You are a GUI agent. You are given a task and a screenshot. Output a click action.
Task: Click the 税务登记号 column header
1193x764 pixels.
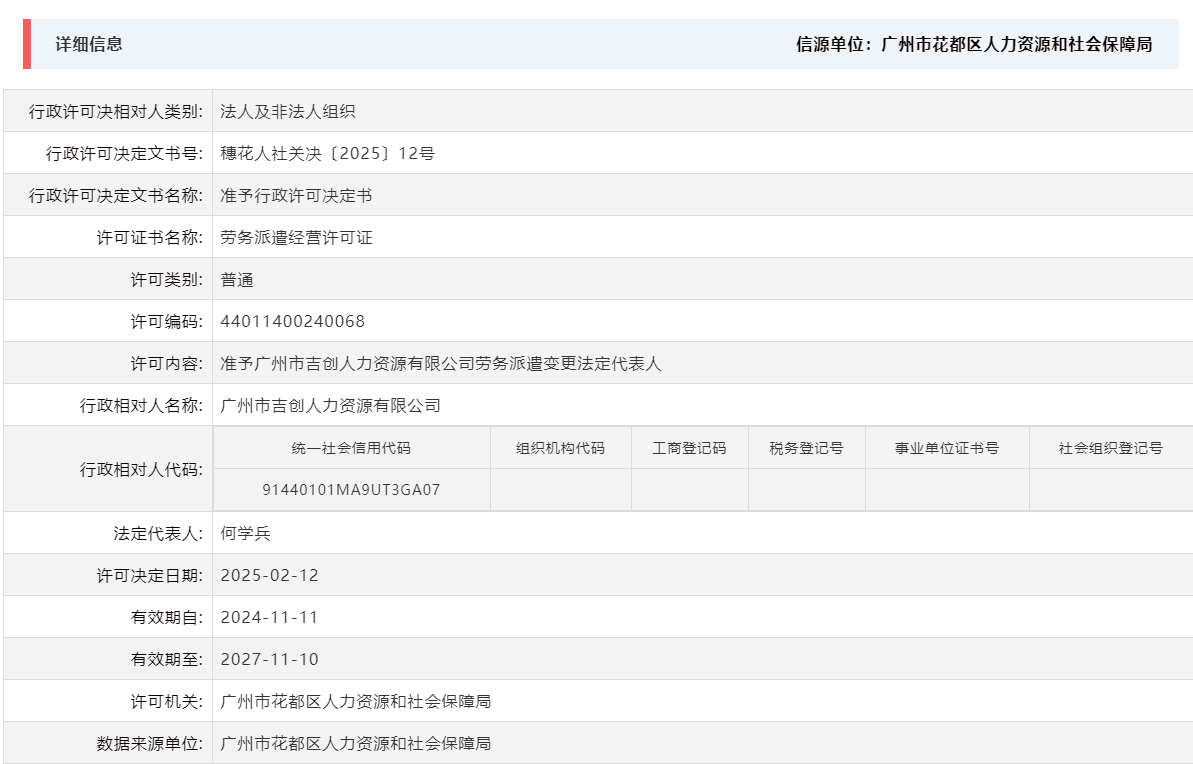(807, 447)
